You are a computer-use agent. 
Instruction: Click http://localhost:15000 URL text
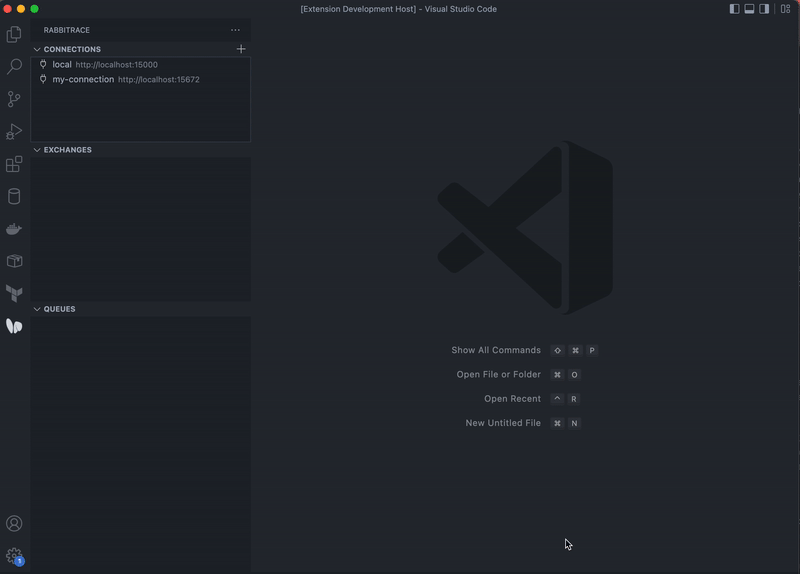click(117, 65)
